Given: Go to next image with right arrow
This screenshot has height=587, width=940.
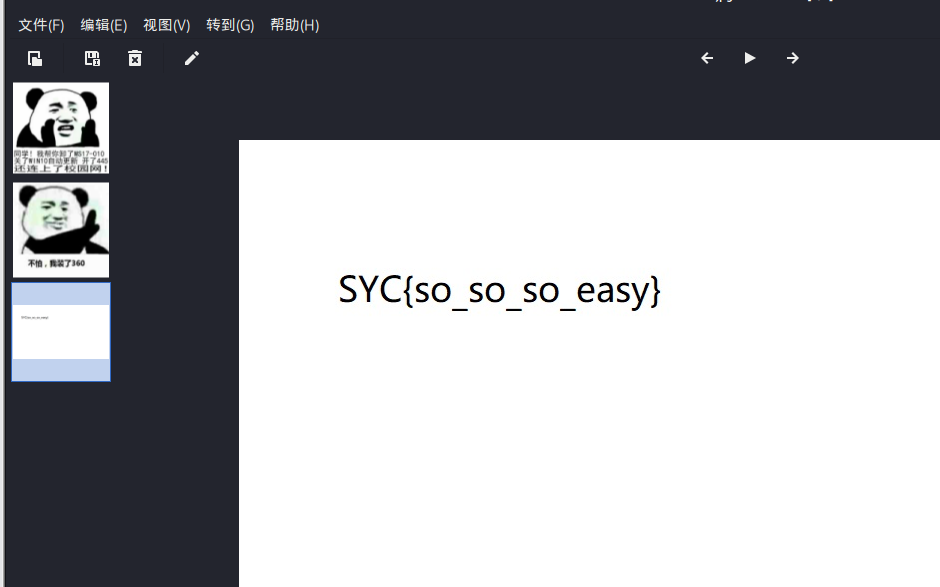Looking at the screenshot, I should (x=793, y=58).
